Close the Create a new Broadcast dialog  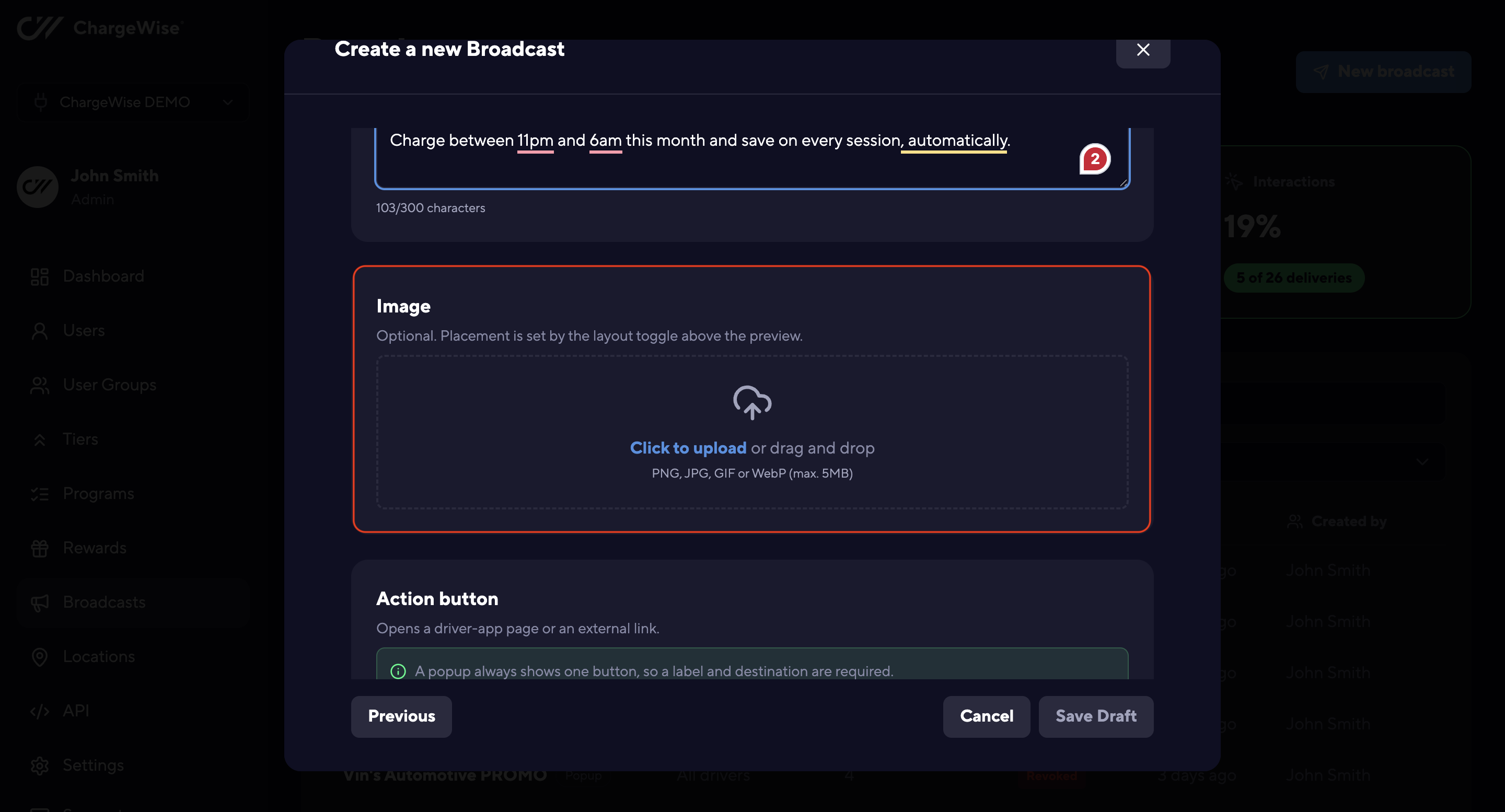(1143, 50)
